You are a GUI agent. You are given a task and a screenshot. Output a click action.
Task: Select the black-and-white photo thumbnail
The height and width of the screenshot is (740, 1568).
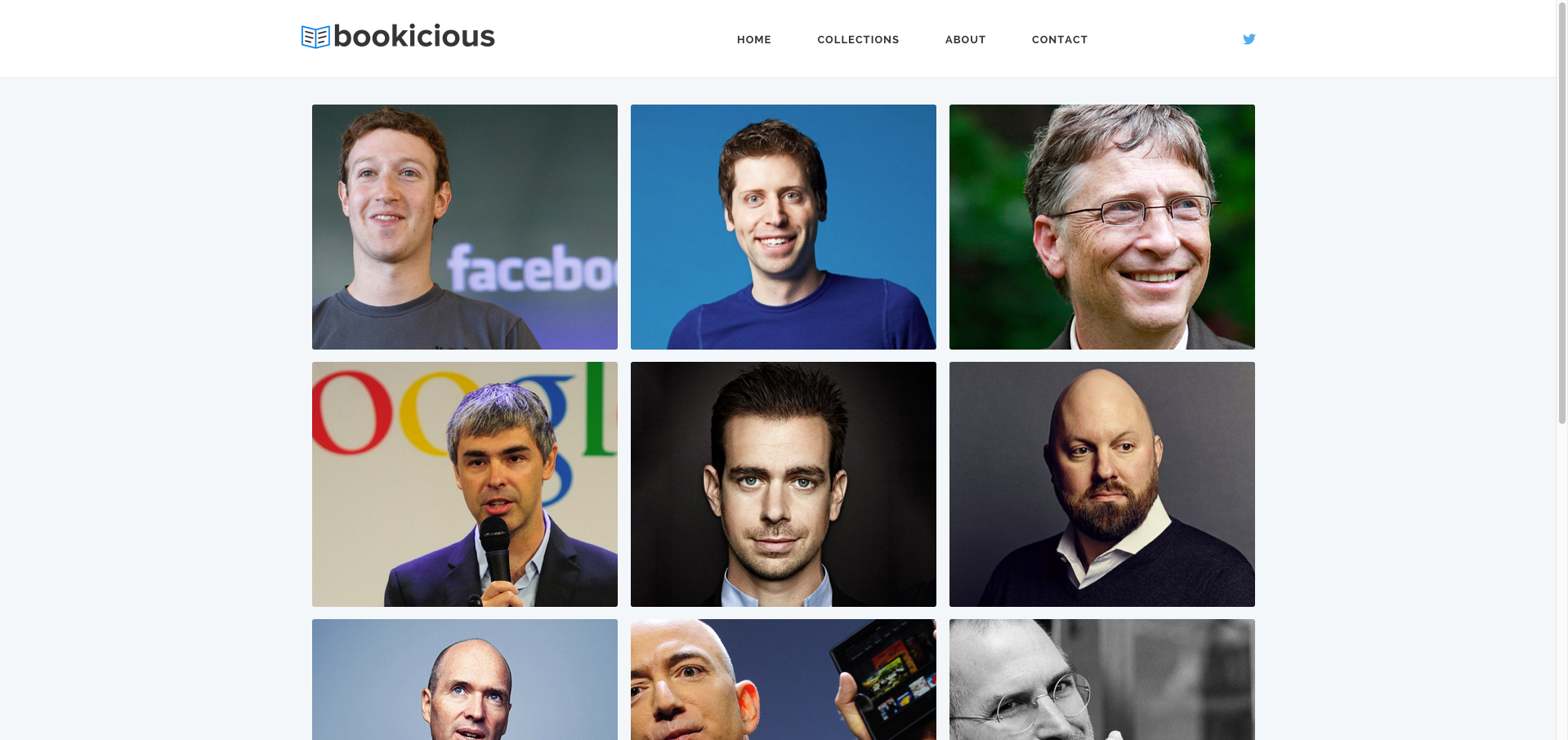[1101, 680]
